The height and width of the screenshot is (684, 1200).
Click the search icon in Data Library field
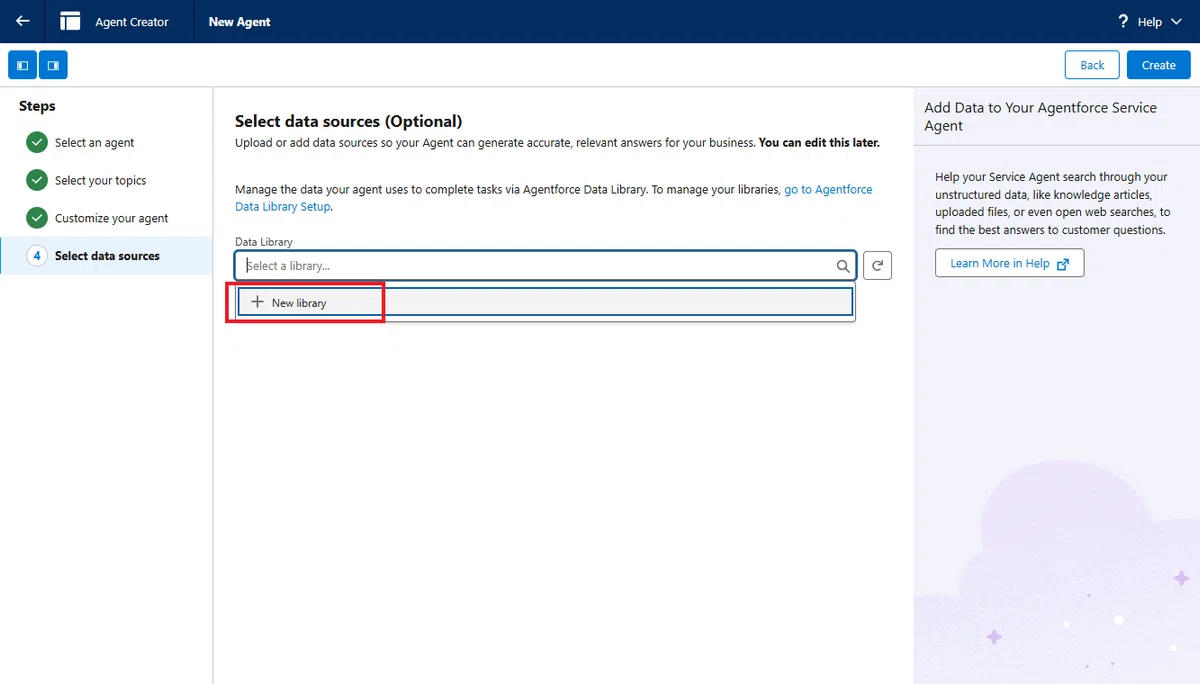tap(843, 266)
